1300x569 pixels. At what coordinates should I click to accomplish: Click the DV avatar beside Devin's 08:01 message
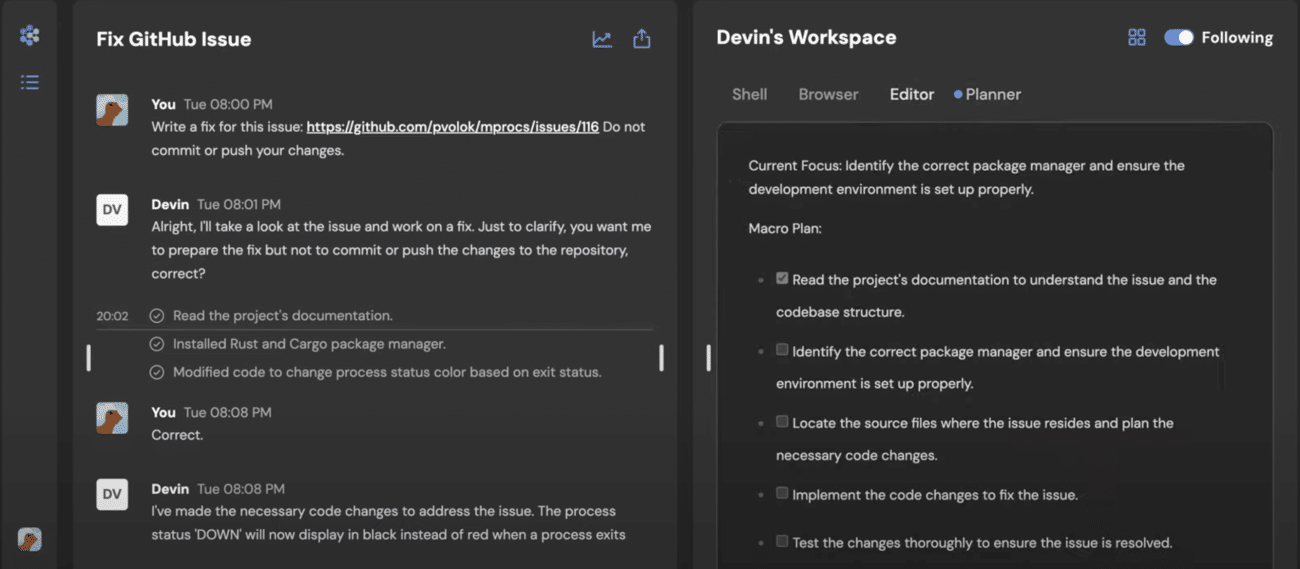[x=112, y=209]
